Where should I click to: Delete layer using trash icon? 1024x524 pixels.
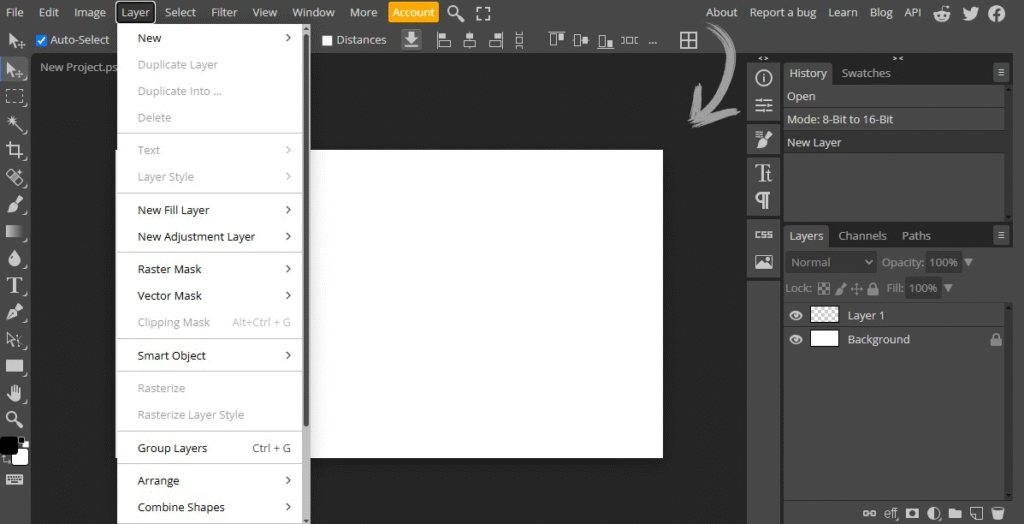[x=997, y=513]
